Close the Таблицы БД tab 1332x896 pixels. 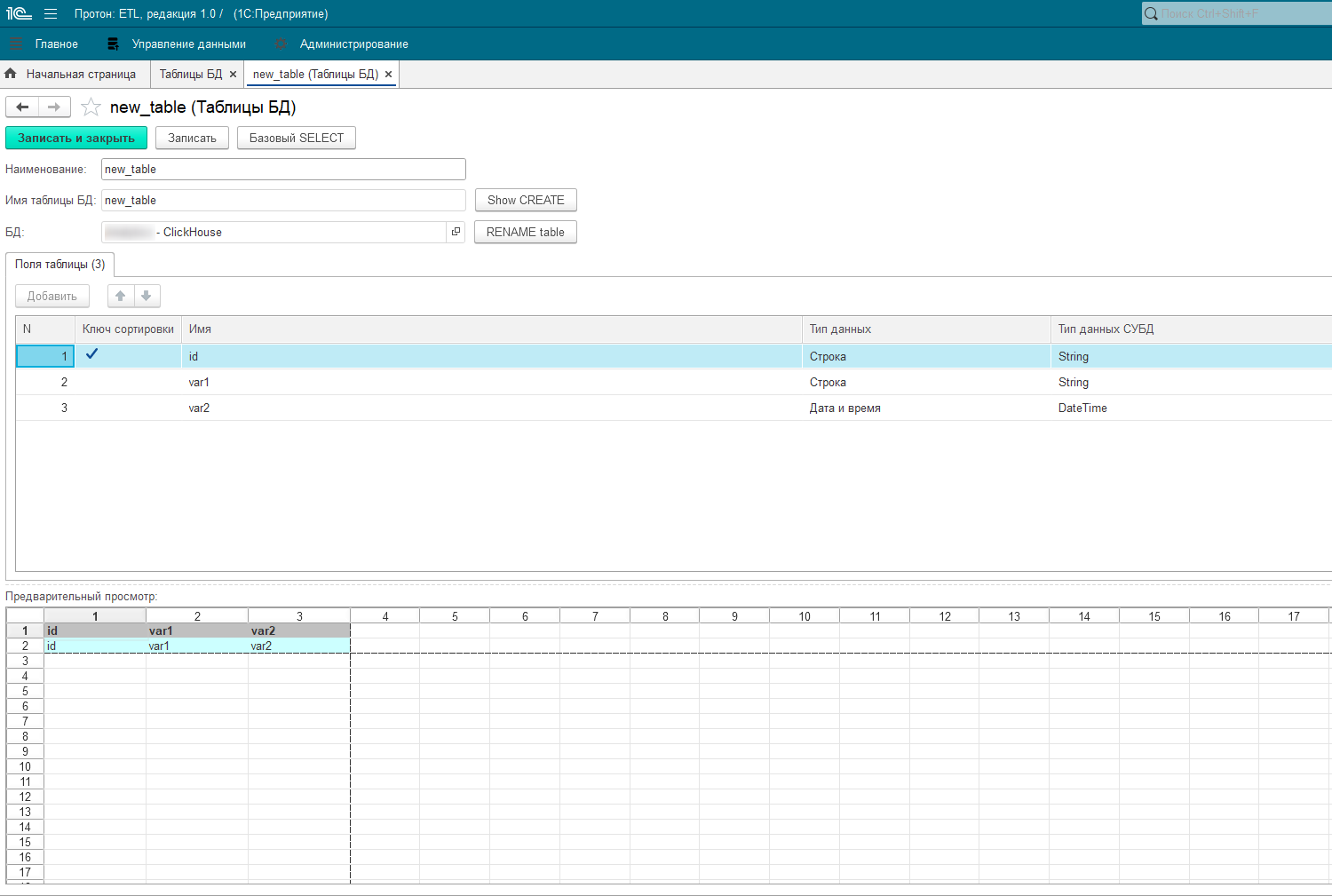(233, 75)
